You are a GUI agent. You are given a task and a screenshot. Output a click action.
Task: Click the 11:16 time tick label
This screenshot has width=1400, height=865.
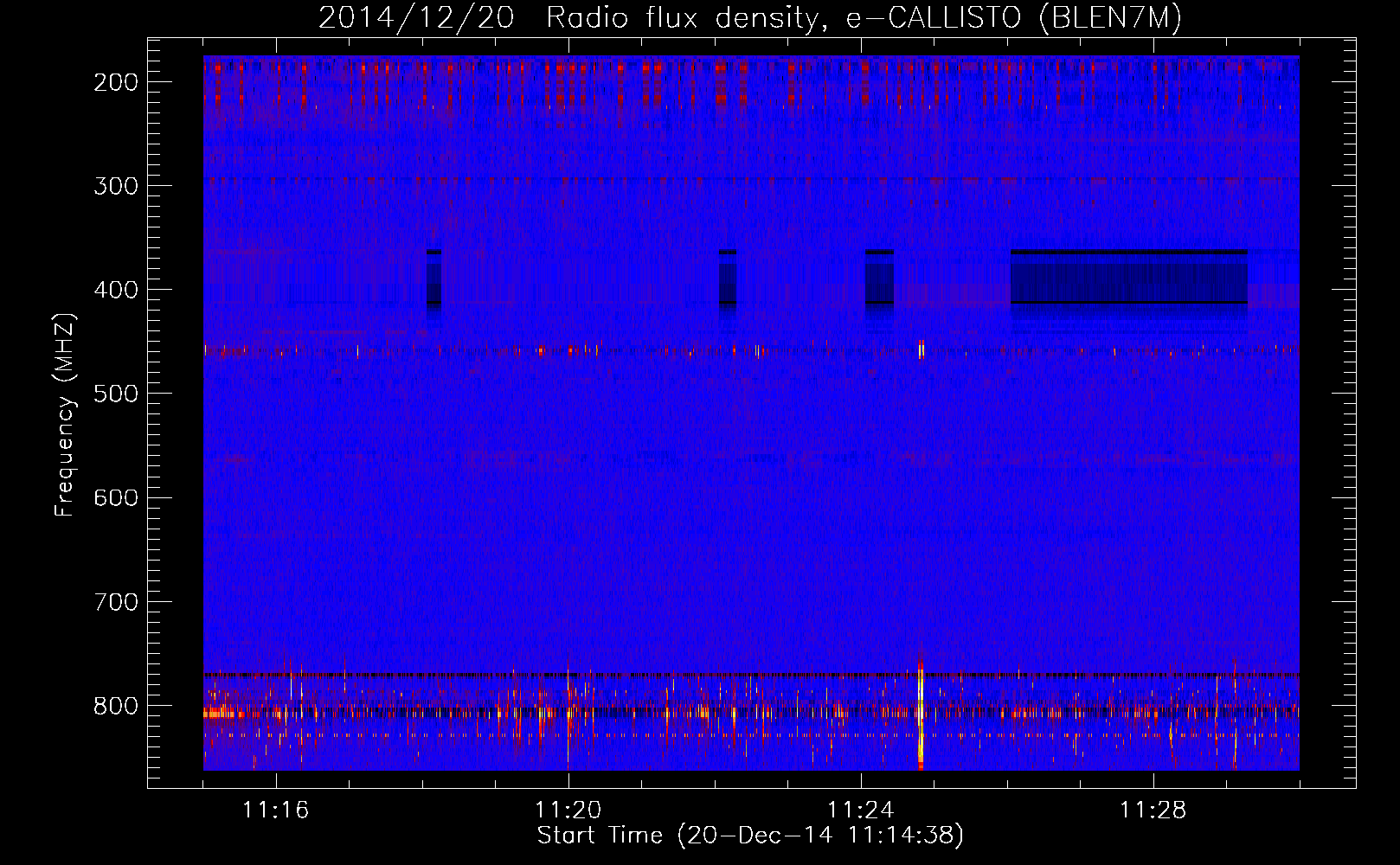(x=275, y=811)
